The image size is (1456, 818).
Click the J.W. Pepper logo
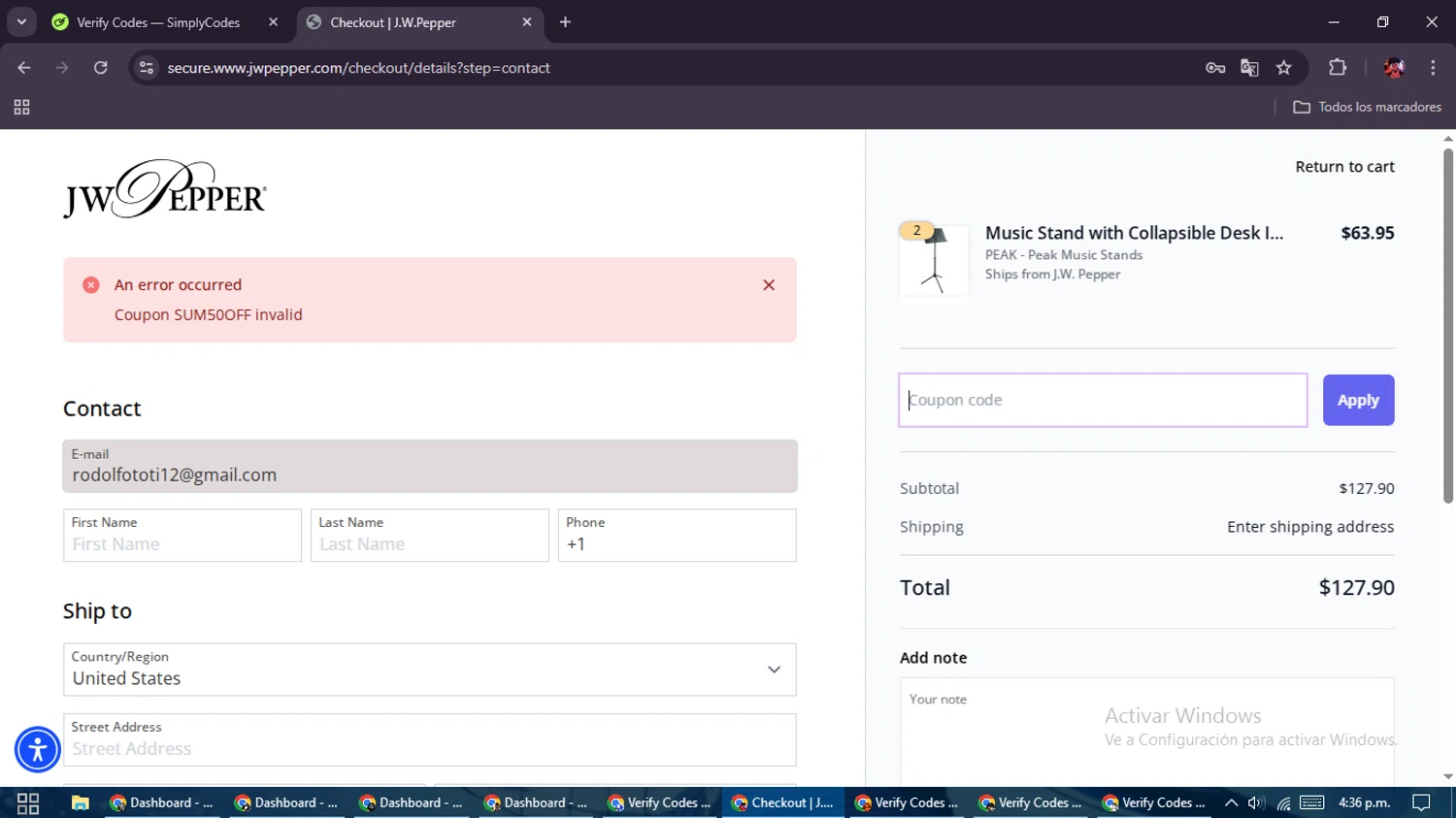click(165, 189)
